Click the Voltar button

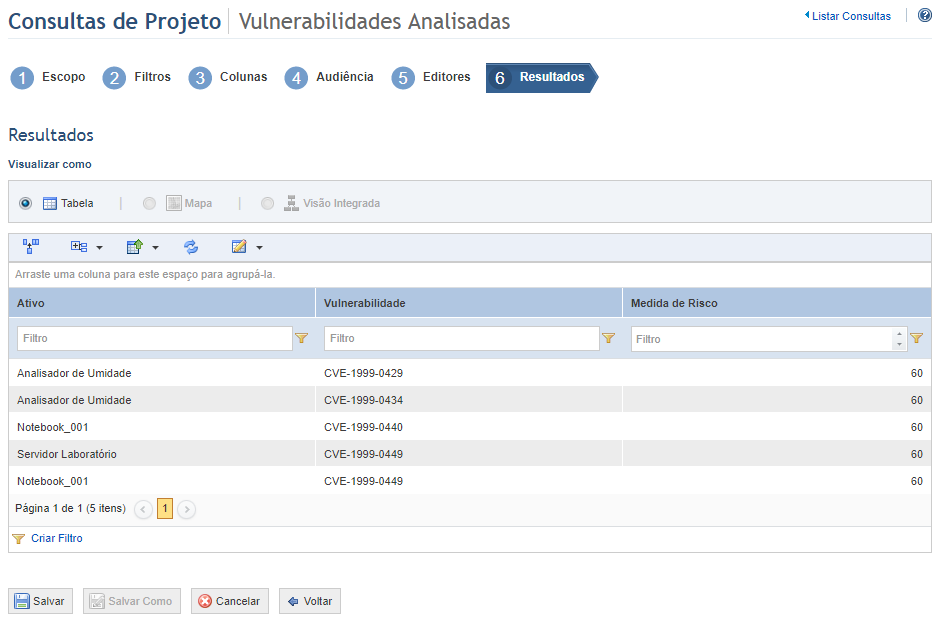310,601
